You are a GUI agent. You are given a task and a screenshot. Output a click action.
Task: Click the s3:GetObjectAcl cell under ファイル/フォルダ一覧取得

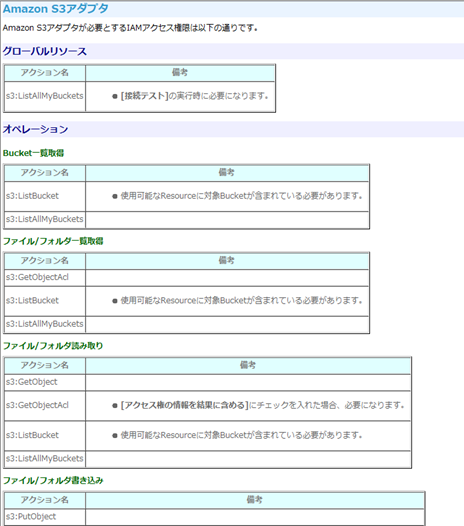(45, 277)
